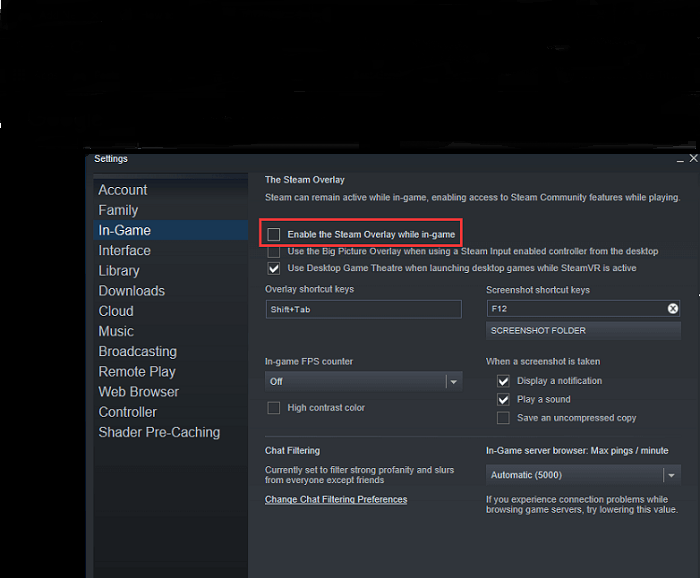Minimize the Settings window
Viewport: 700px width, 578px height.
click(680, 159)
